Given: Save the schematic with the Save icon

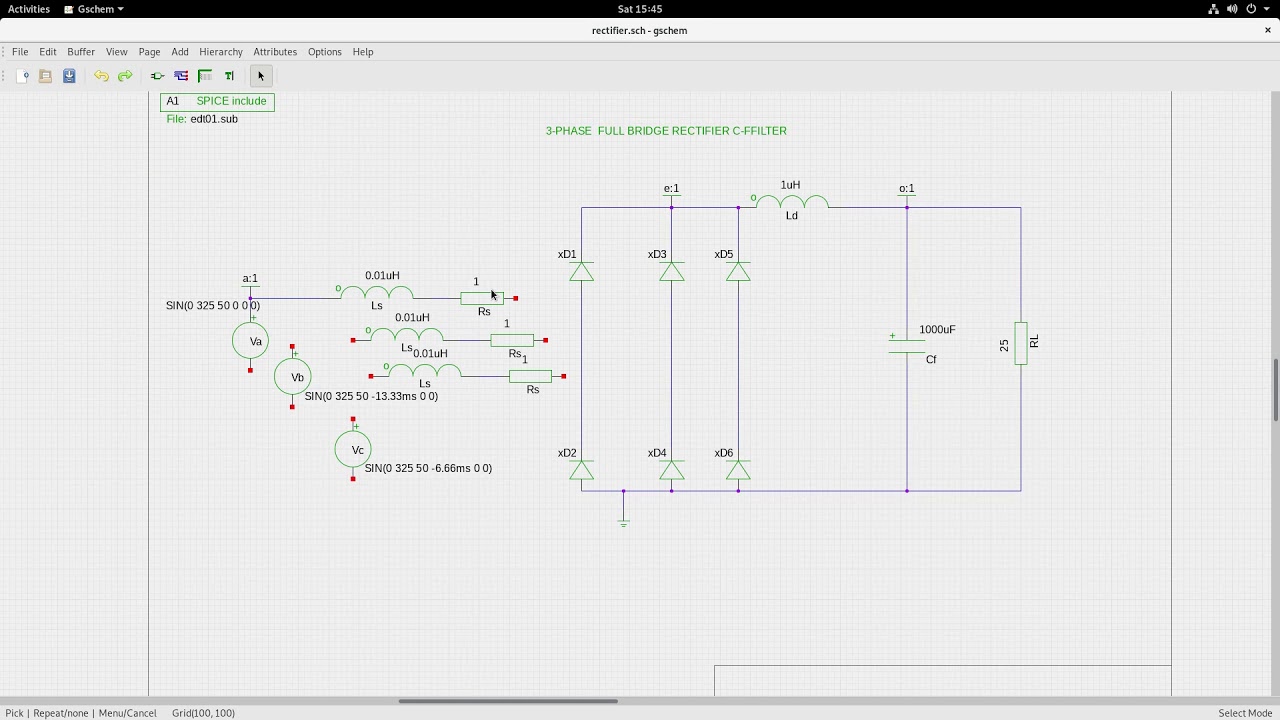Looking at the screenshot, I should [x=69, y=76].
